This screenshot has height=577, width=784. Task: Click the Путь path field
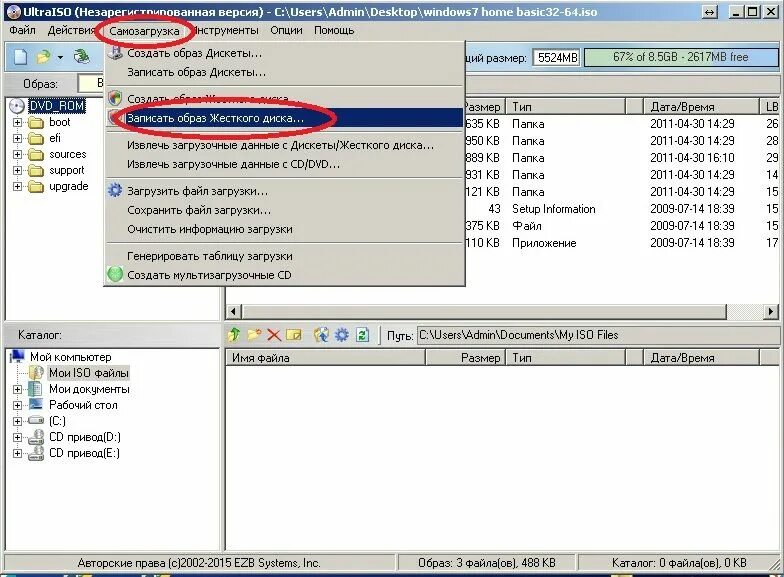[597, 334]
